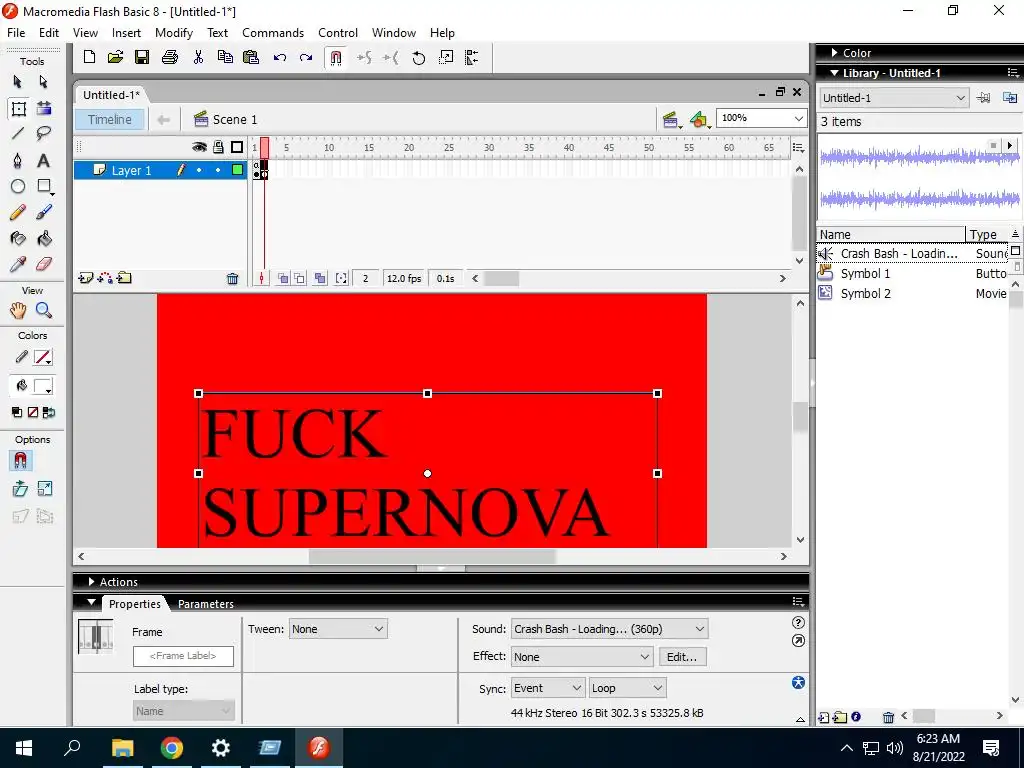Select the Ink Bottle tool

18,238
